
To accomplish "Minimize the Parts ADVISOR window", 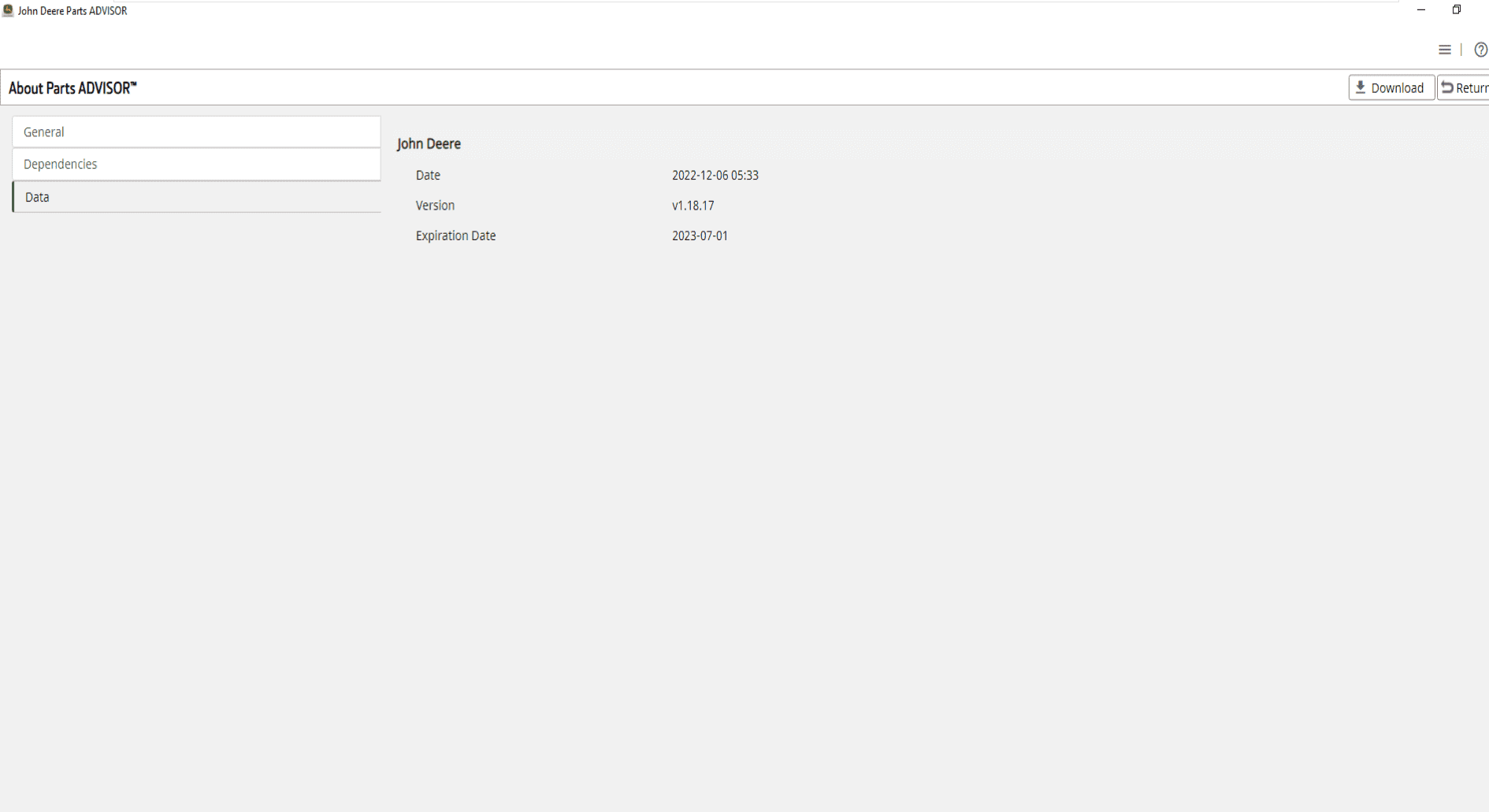I will (x=1421, y=10).
